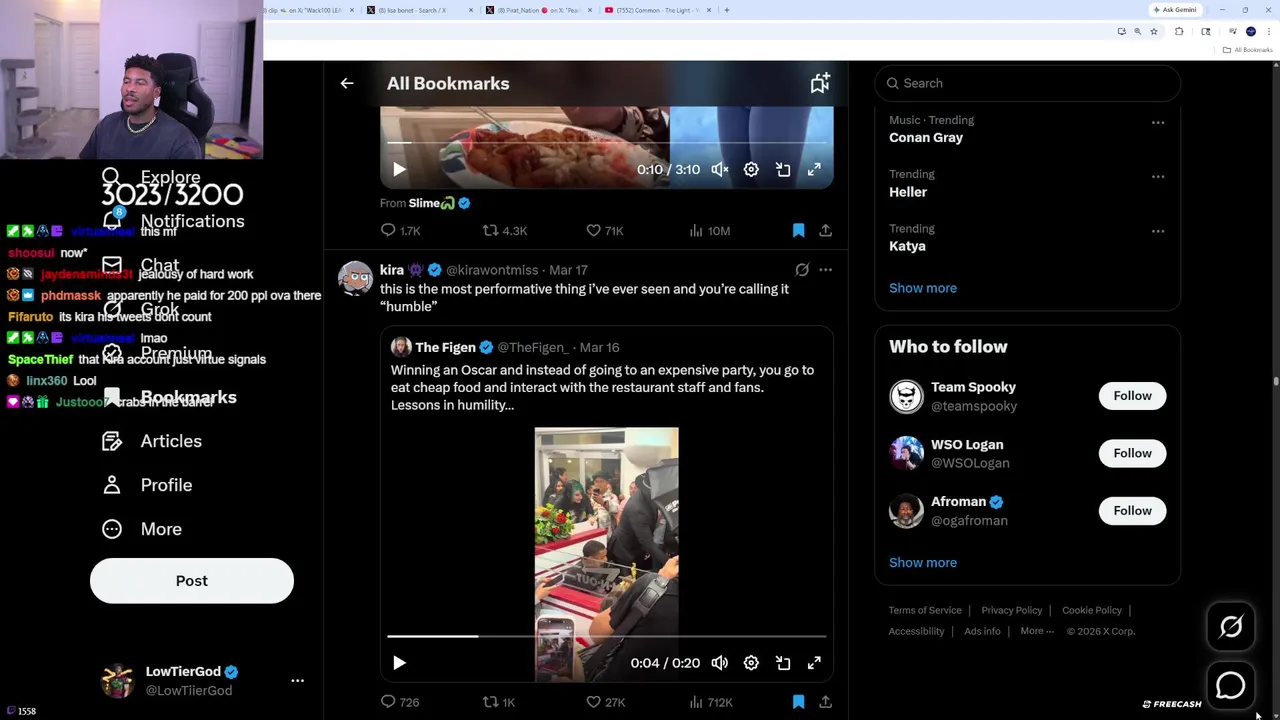
Task: Go back using the All Bookmarks arrow
Action: 347,84
